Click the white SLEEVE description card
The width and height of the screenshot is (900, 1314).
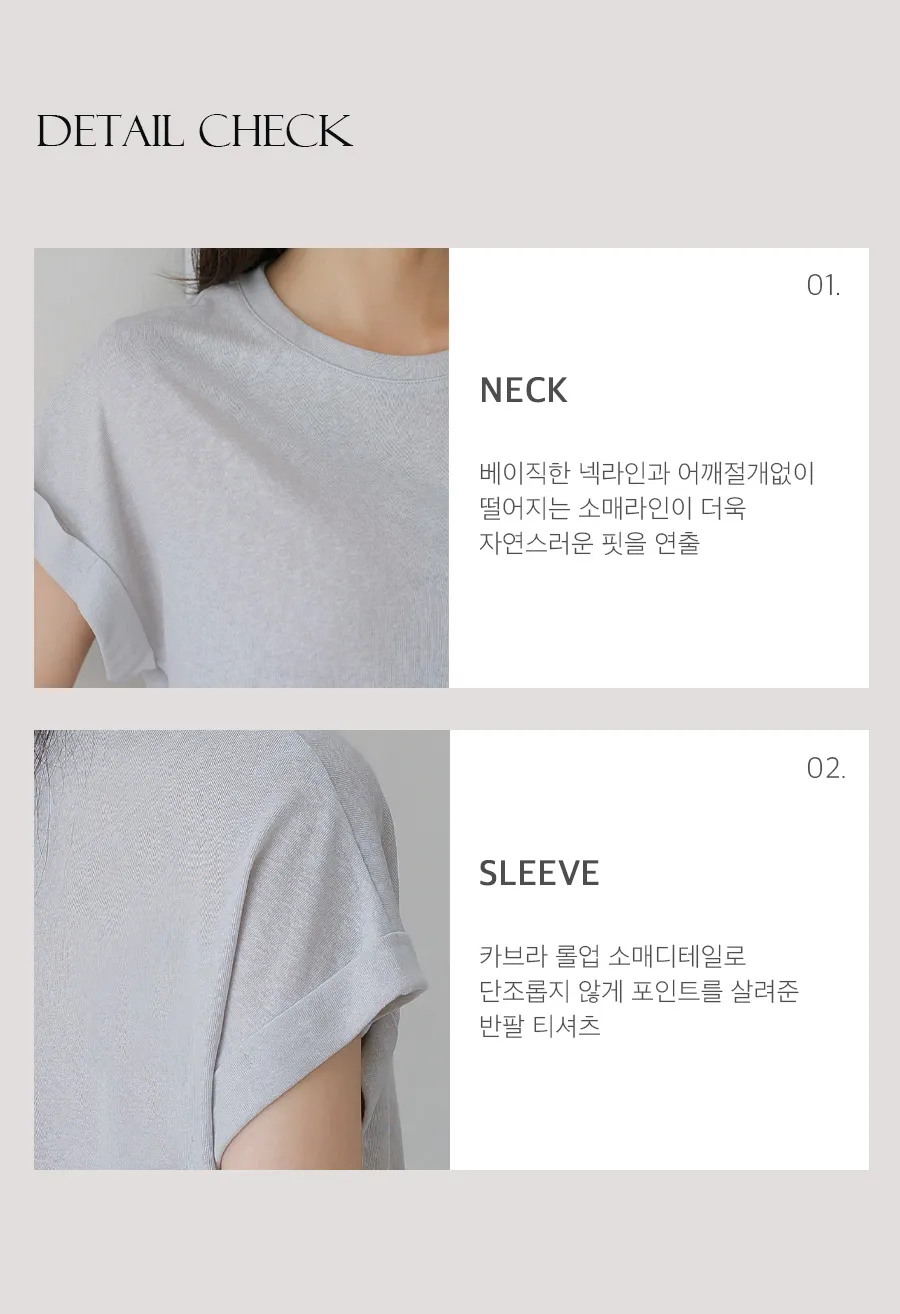[659, 950]
